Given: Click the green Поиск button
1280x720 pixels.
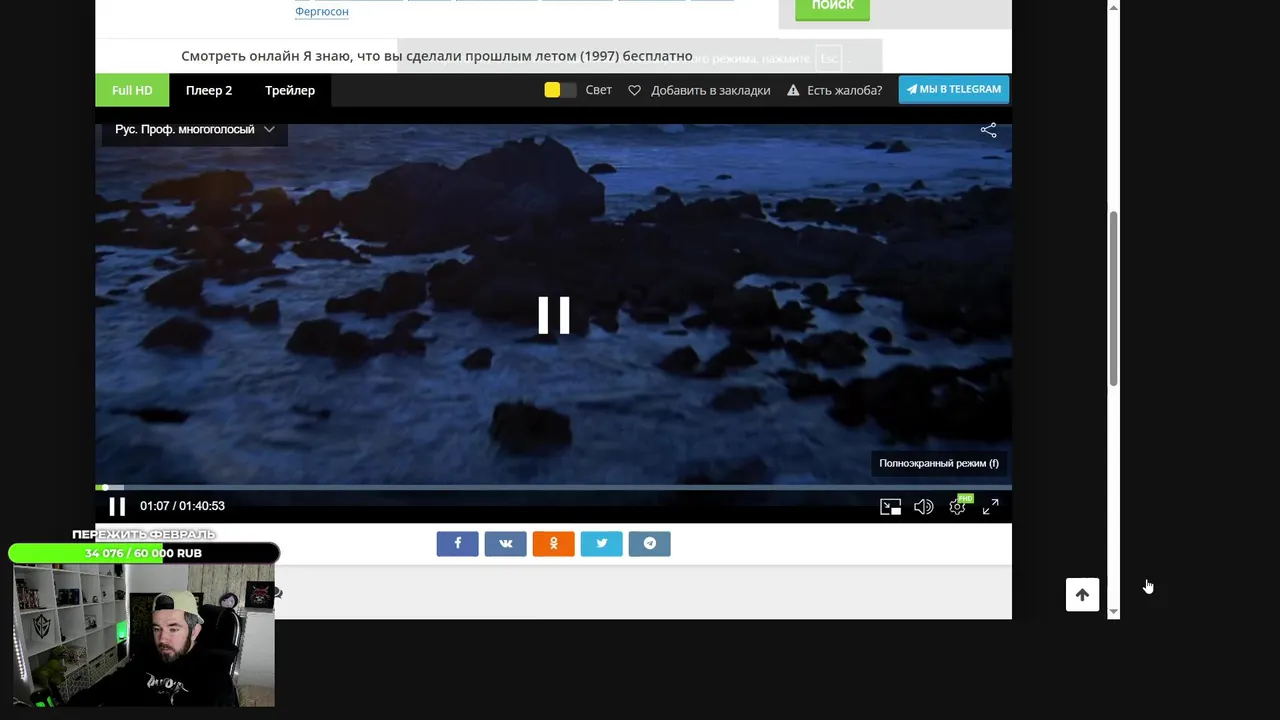Looking at the screenshot, I should [x=832, y=7].
